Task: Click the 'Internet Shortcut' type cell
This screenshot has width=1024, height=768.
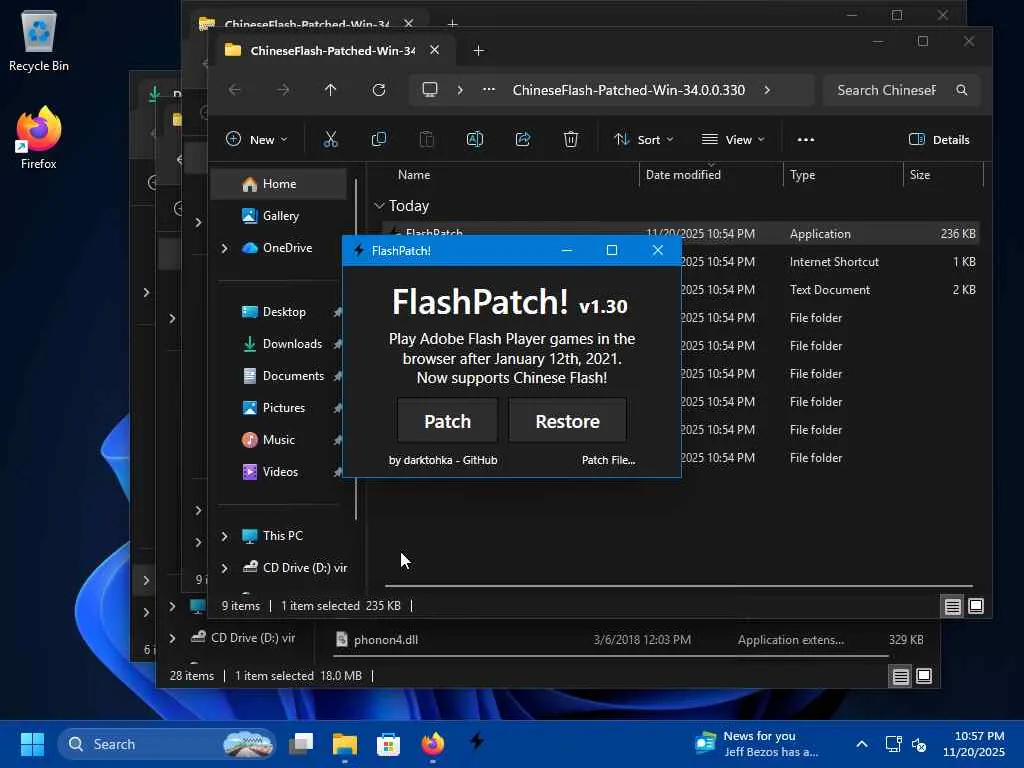Action: click(834, 261)
